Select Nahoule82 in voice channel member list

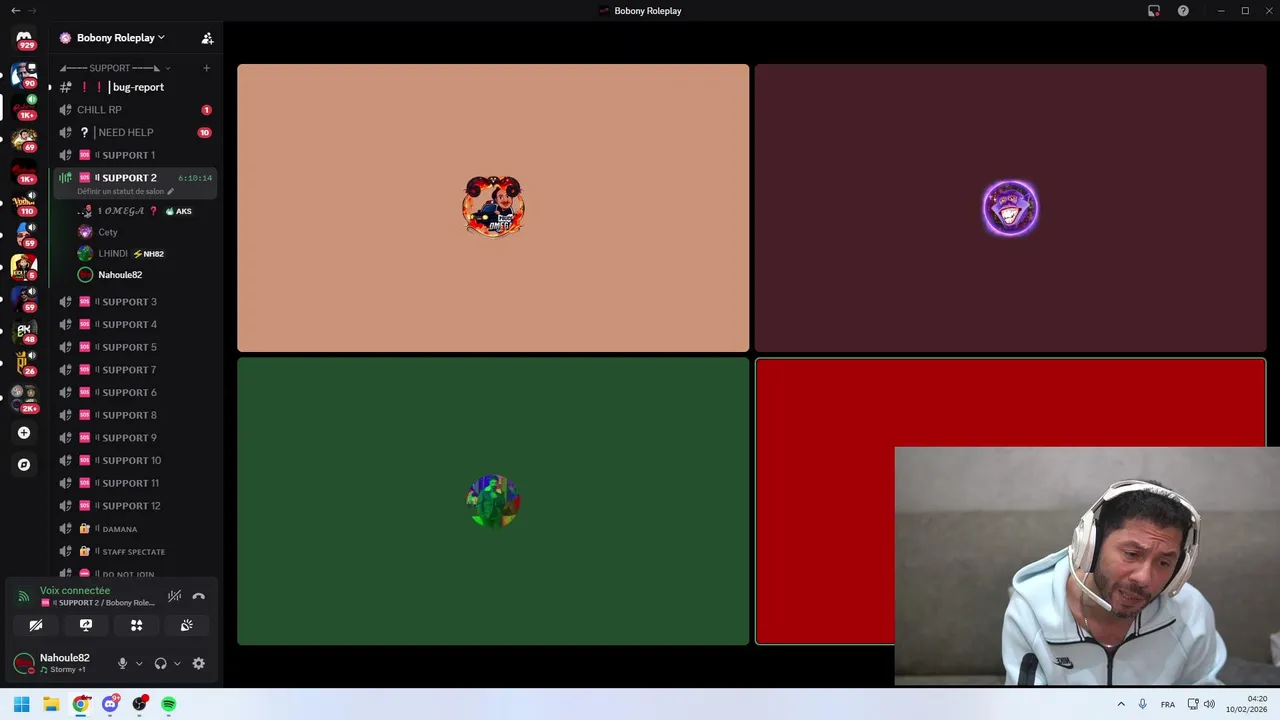[135, 275]
